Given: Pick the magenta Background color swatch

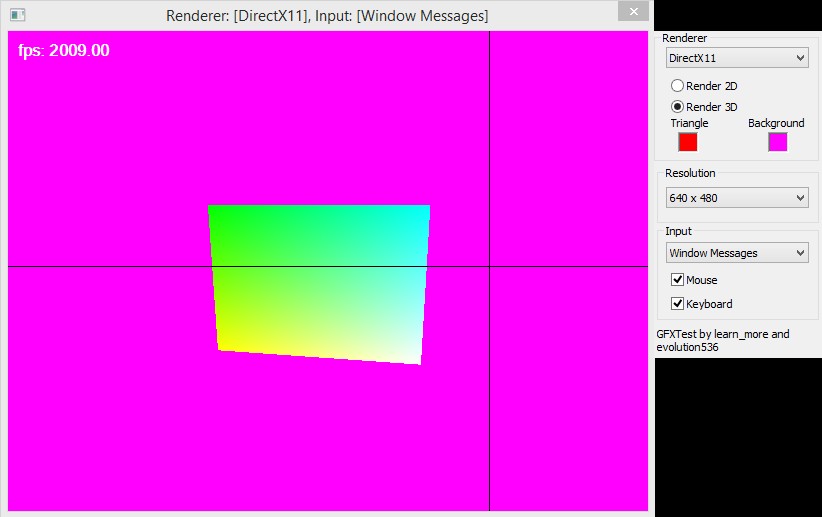Looking at the screenshot, I should 777,142.
